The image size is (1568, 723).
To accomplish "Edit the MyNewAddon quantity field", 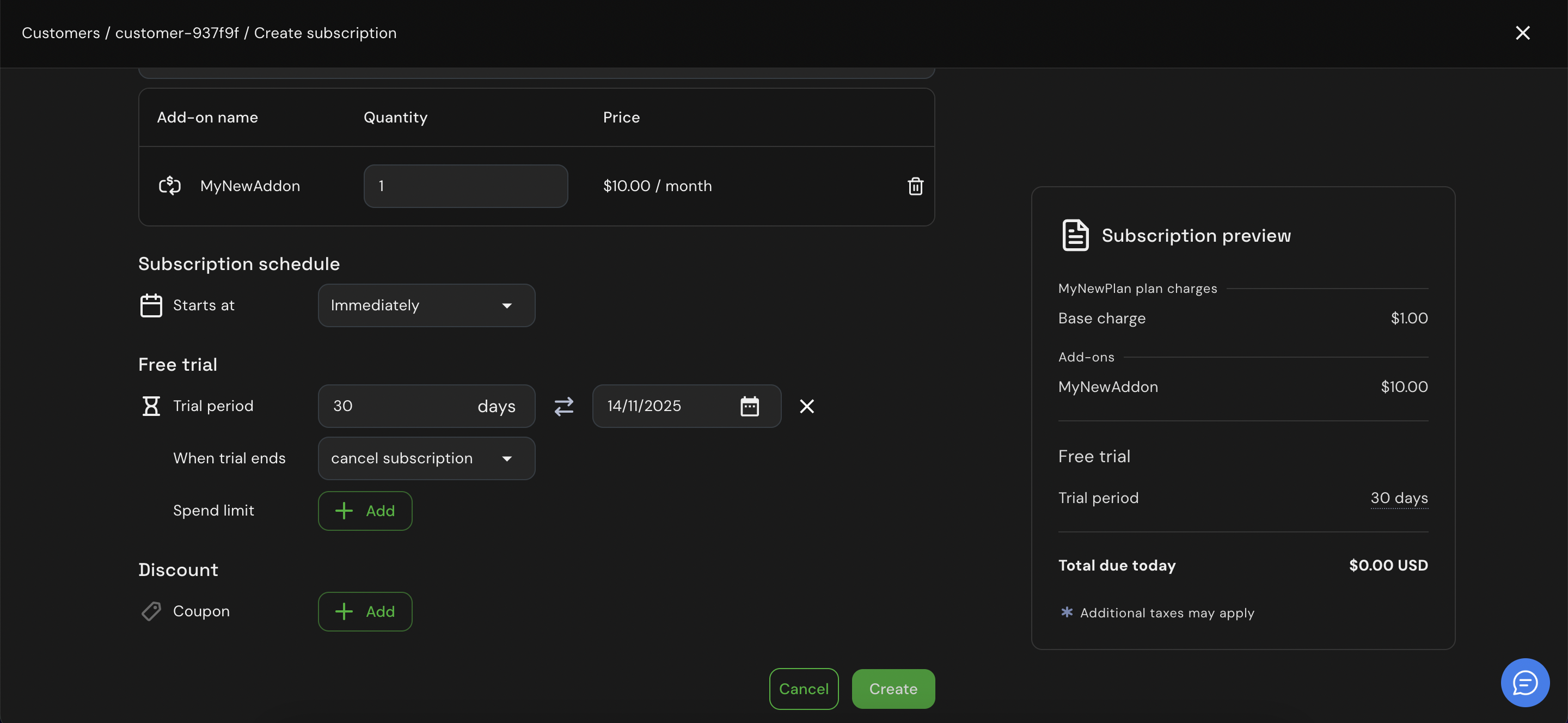I will pos(465,186).
